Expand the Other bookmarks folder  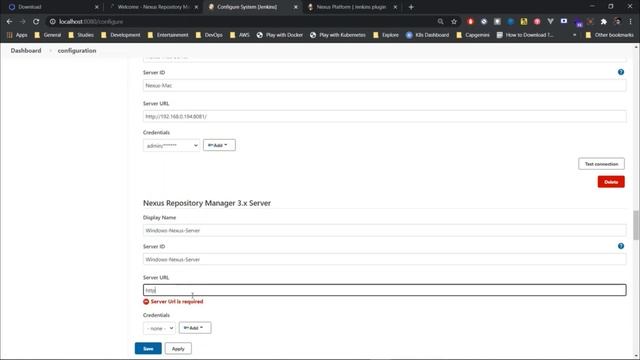pos(609,35)
